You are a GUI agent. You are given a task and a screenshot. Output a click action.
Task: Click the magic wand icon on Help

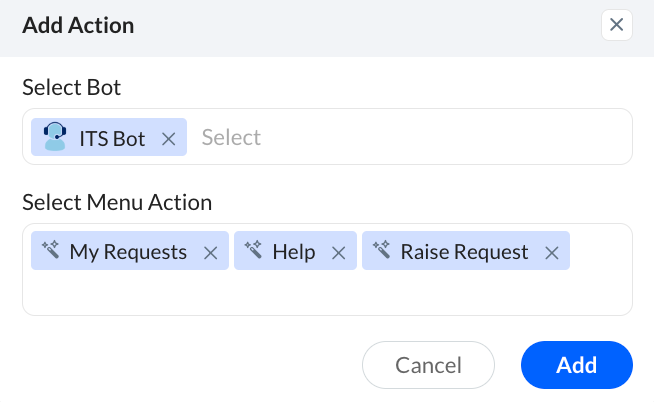click(x=253, y=250)
